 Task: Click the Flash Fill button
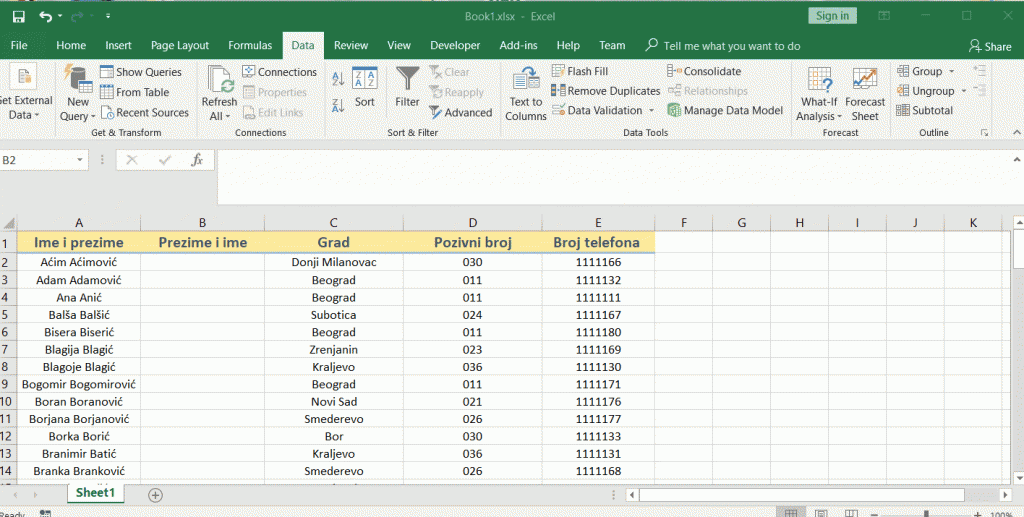pos(580,71)
